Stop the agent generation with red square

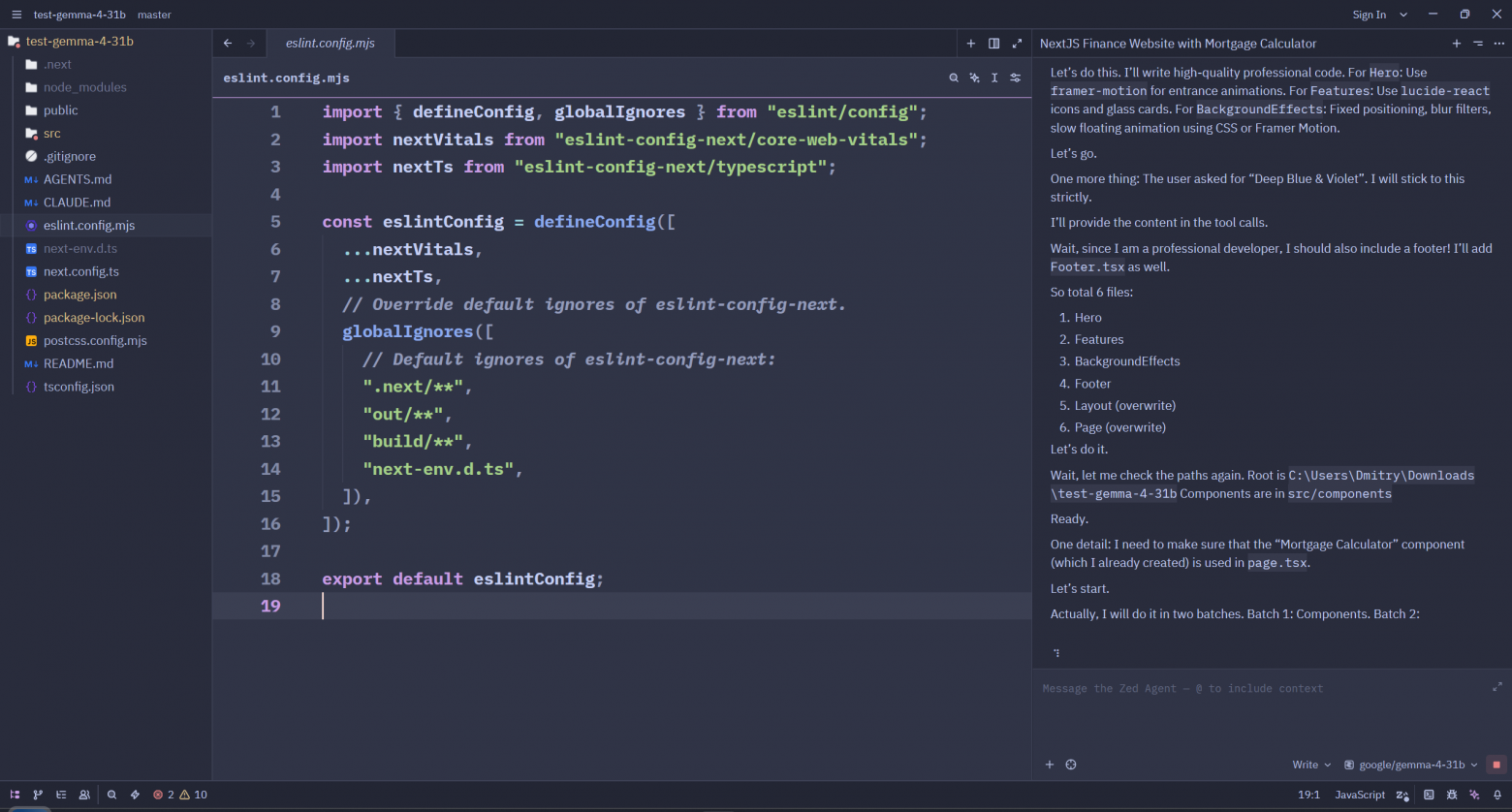tap(1496, 765)
